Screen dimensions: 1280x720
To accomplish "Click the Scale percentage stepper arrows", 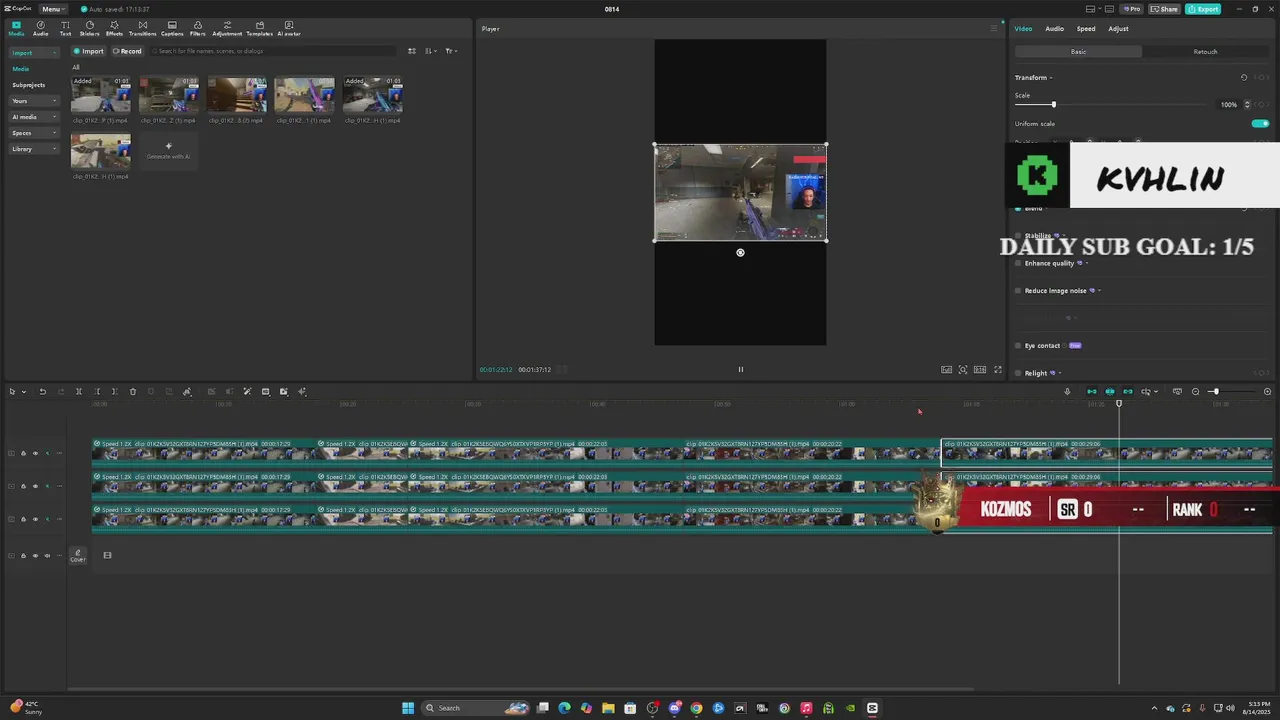I will click(1247, 105).
